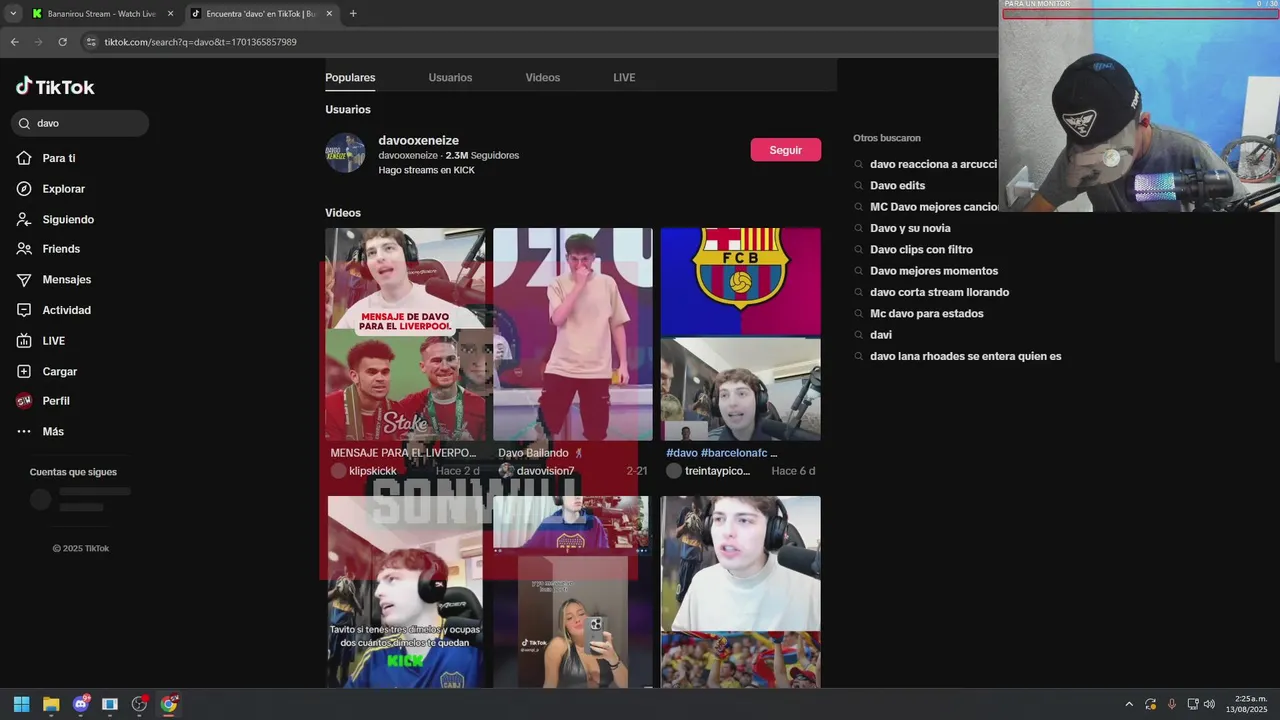1280x720 pixels.
Task: Select suggestion Davo clips con filtro
Action: point(921,250)
